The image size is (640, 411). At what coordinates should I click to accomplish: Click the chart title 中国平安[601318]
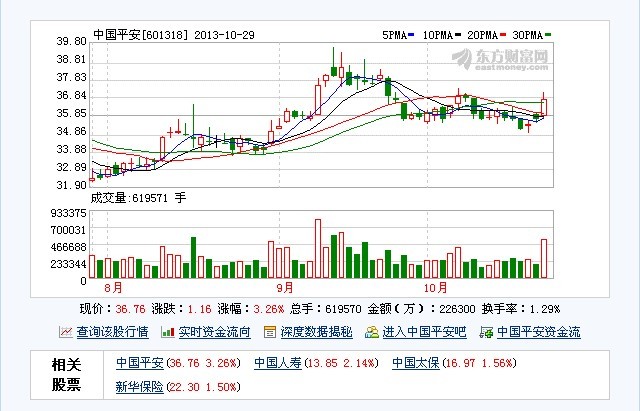[x=141, y=35]
